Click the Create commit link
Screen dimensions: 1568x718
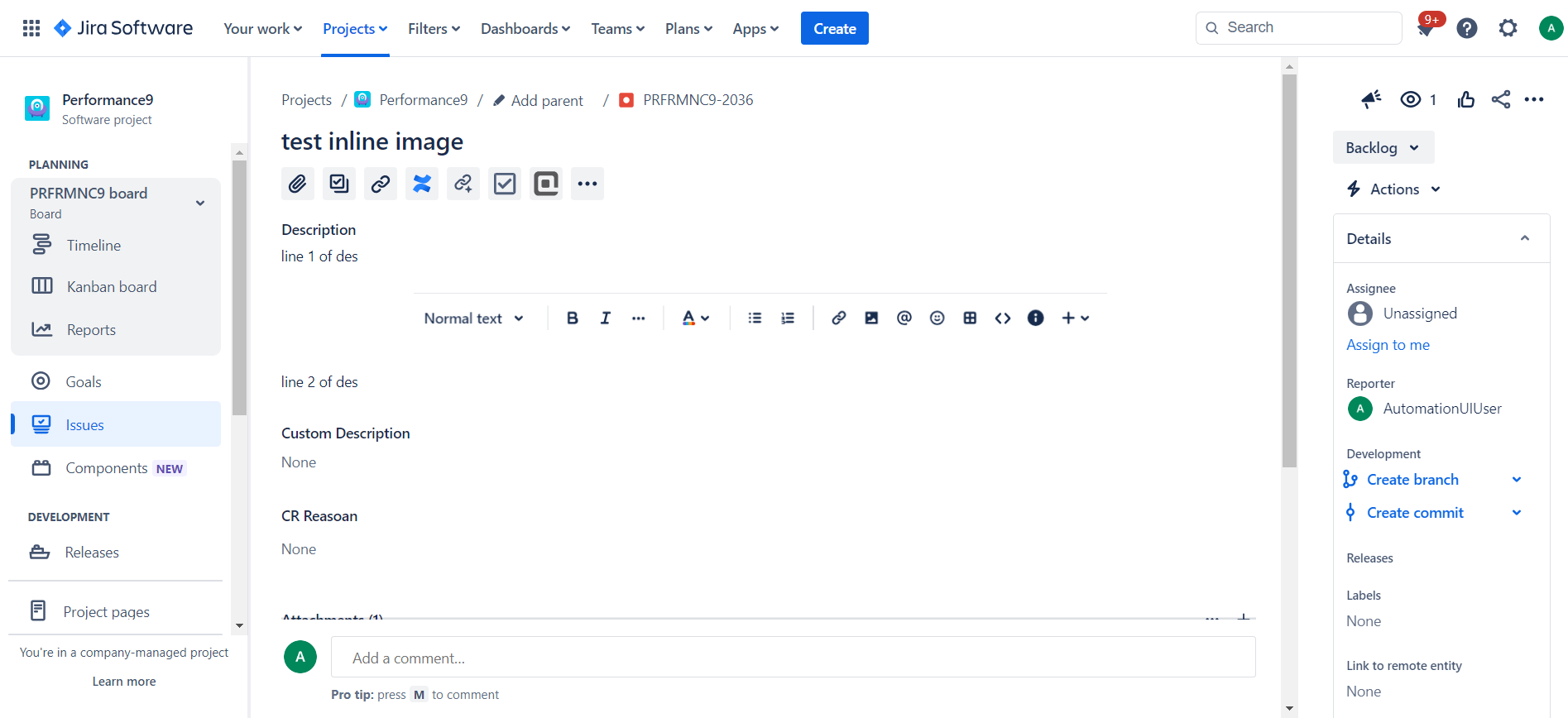(1415, 513)
